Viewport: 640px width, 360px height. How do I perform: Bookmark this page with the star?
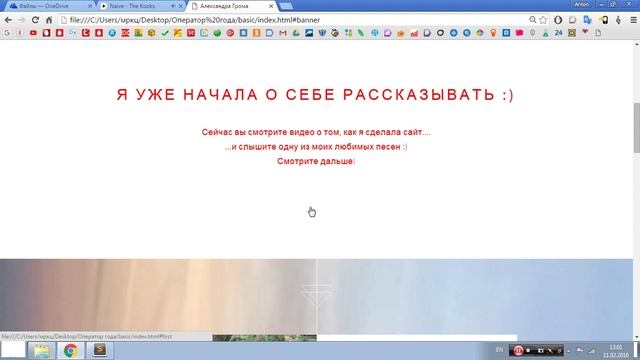tap(543, 20)
